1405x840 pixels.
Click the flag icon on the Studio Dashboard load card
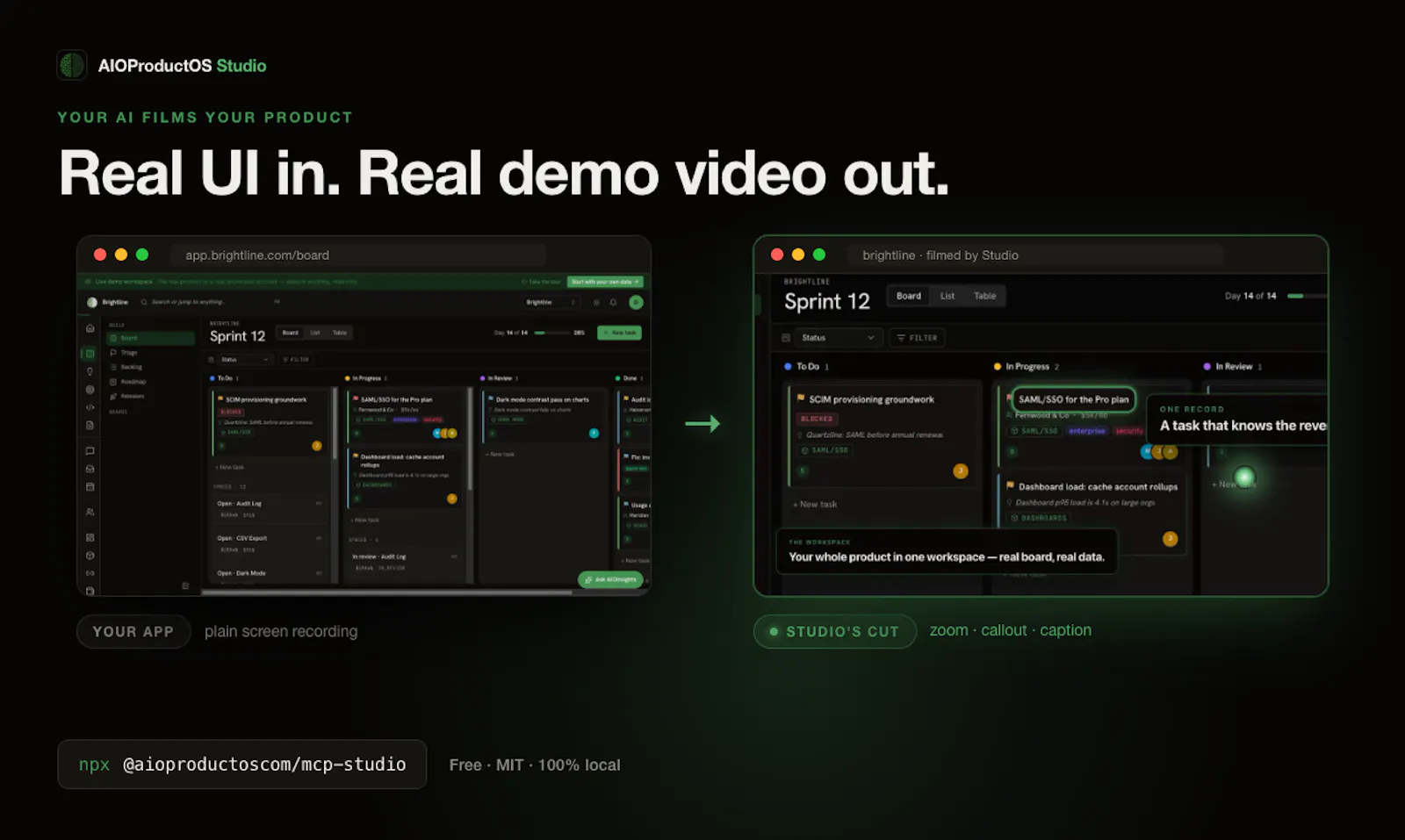tap(1011, 485)
